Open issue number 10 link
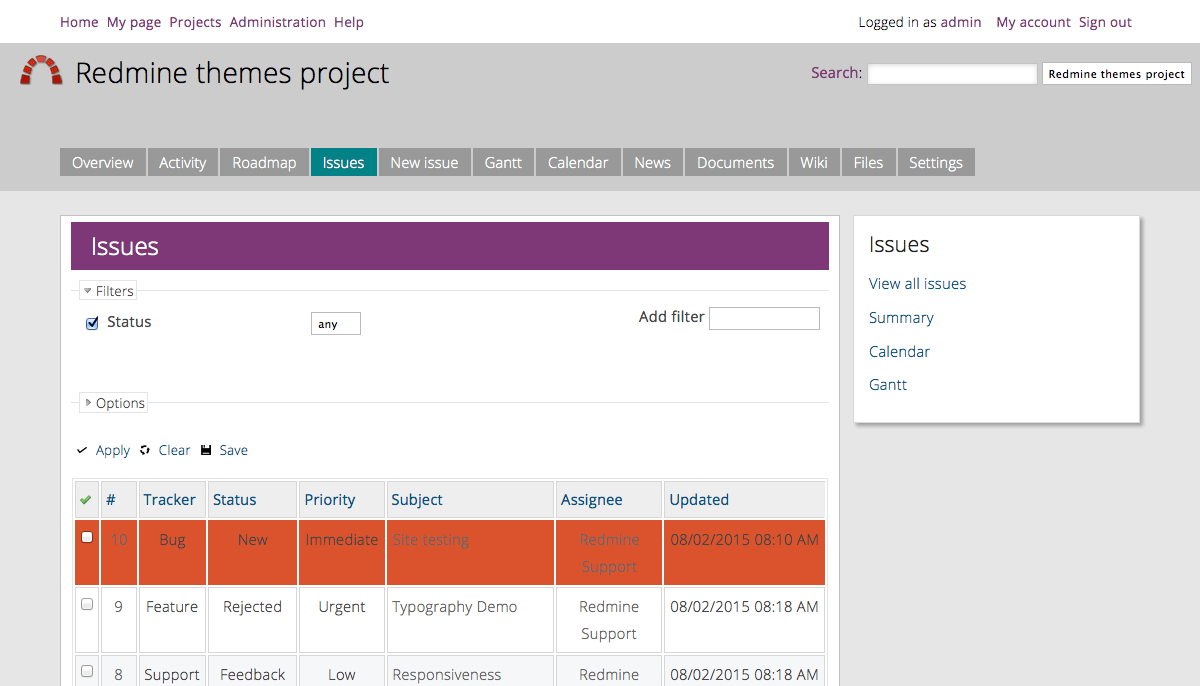This screenshot has height=686, width=1200. click(119, 540)
